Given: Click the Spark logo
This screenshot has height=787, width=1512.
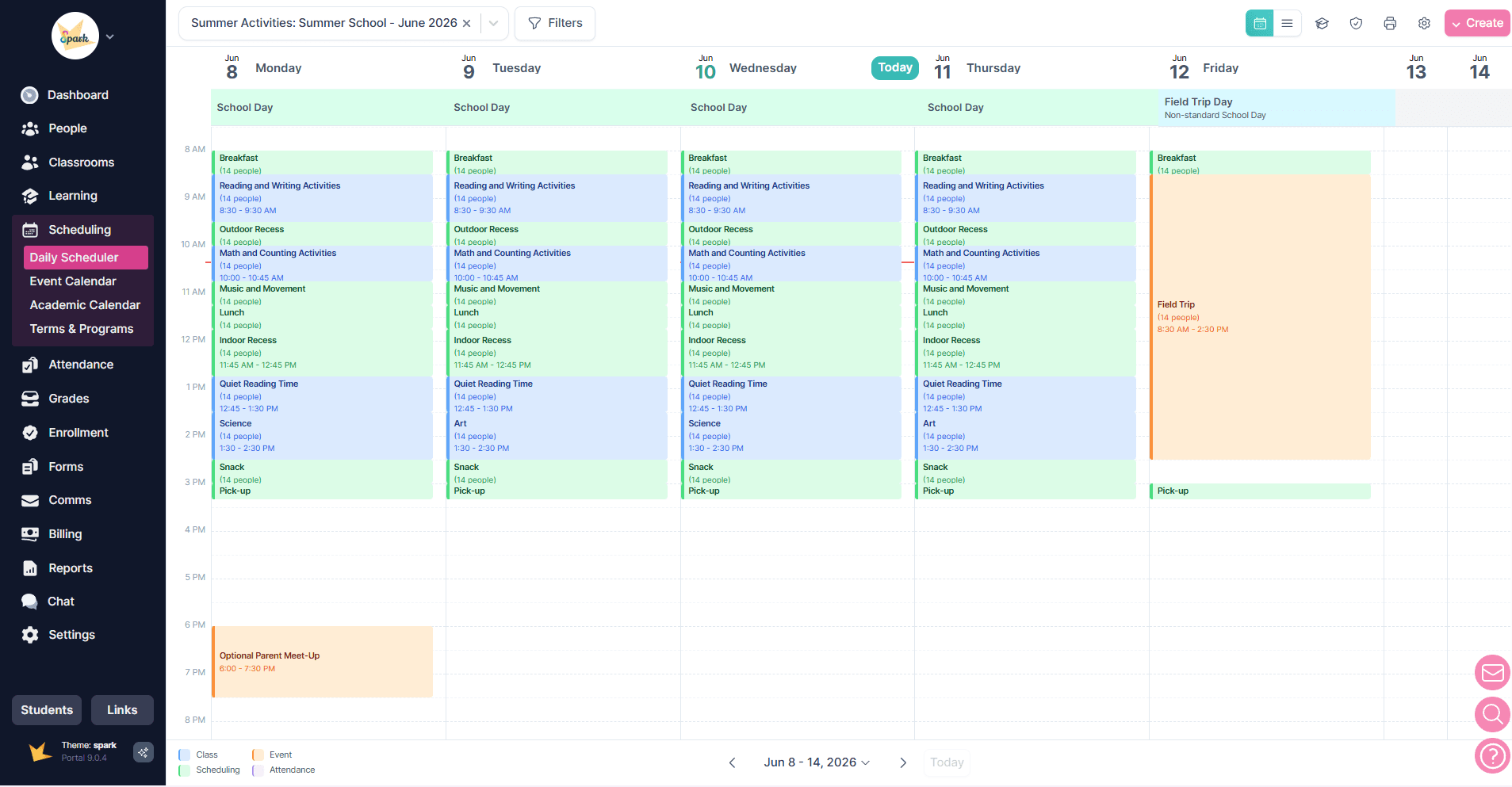Looking at the screenshot, I should point(75,36).
